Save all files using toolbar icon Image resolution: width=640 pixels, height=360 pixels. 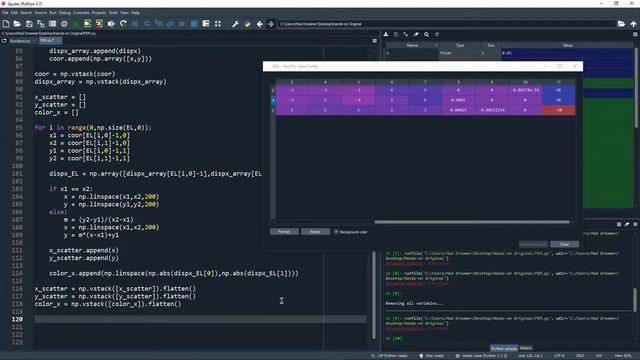(x=41, y=24)
